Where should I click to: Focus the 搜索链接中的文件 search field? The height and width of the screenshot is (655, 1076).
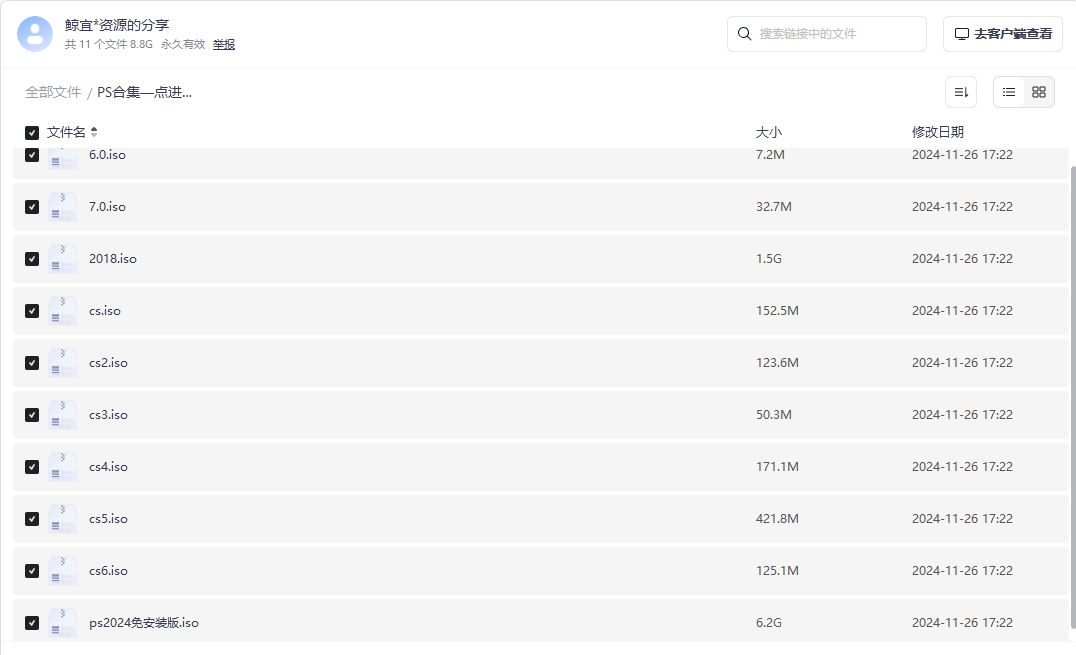tap(826, 34)
